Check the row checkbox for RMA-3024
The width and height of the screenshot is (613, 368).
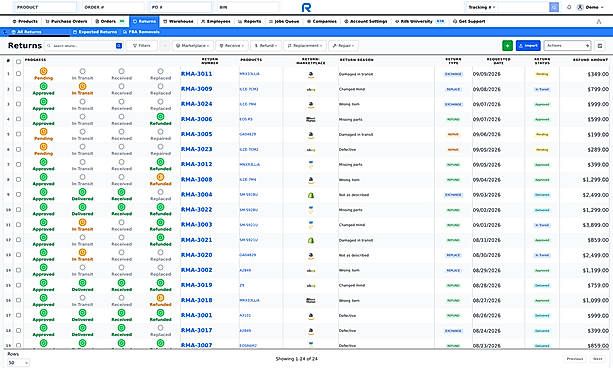[18, 104]
